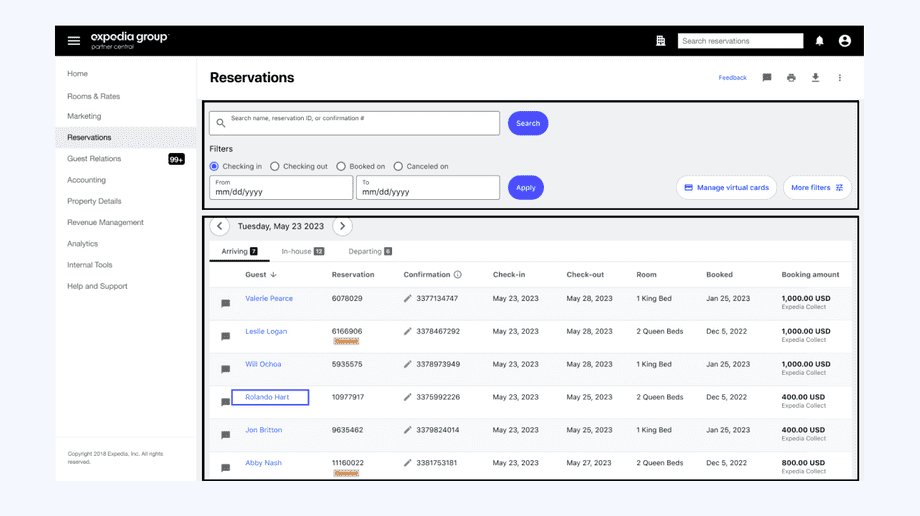Click the blue Search button

pos(528,123)
